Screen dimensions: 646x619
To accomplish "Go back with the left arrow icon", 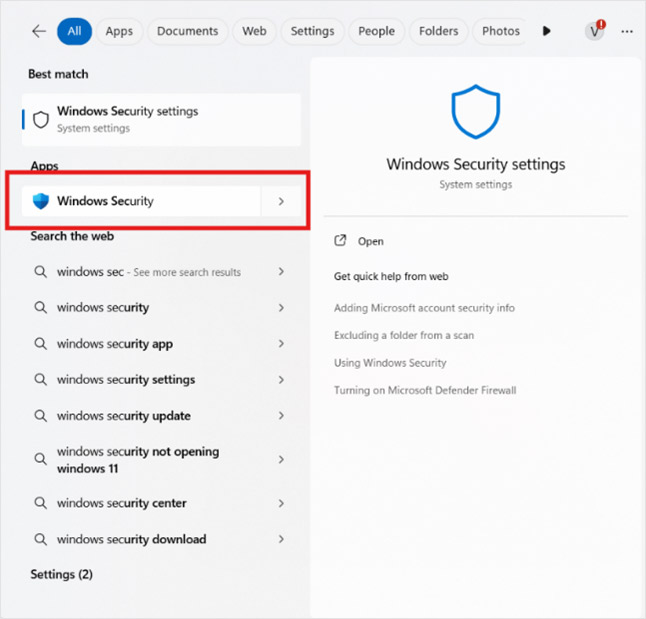I will 39,31.
